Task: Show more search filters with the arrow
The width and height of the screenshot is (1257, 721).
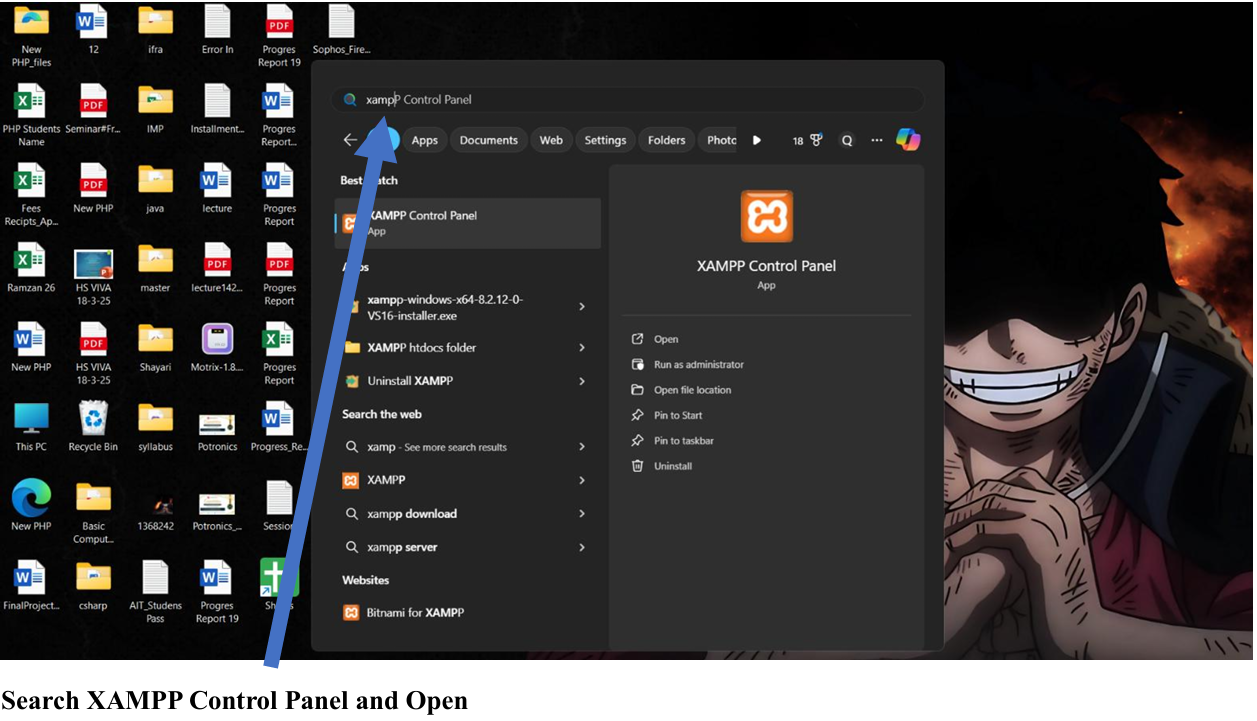Action: tap(757, 140)
